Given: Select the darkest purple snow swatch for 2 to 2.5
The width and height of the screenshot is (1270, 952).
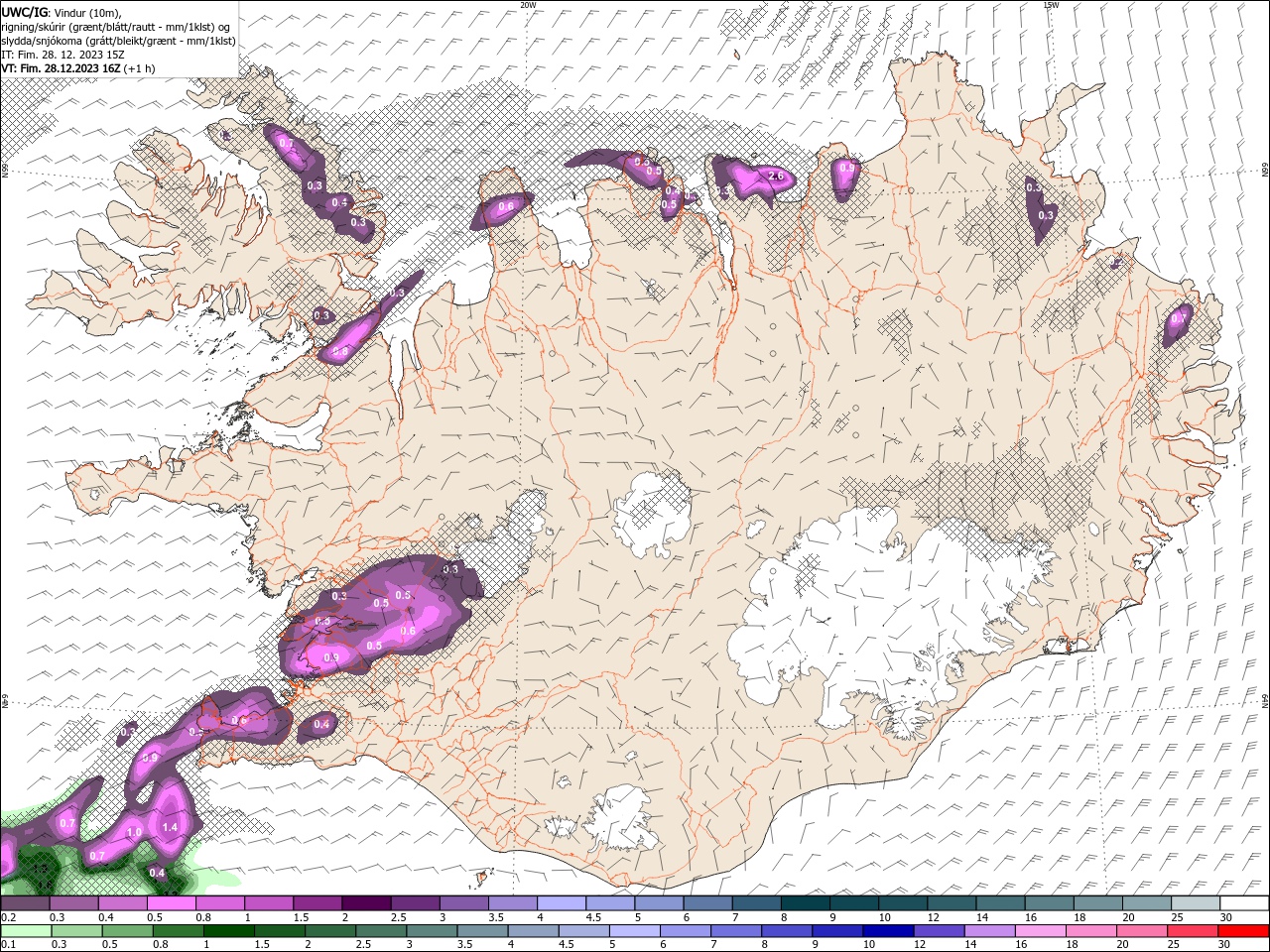Looking at the screenshot, I should pyautogui.click(x=366, y=903).
